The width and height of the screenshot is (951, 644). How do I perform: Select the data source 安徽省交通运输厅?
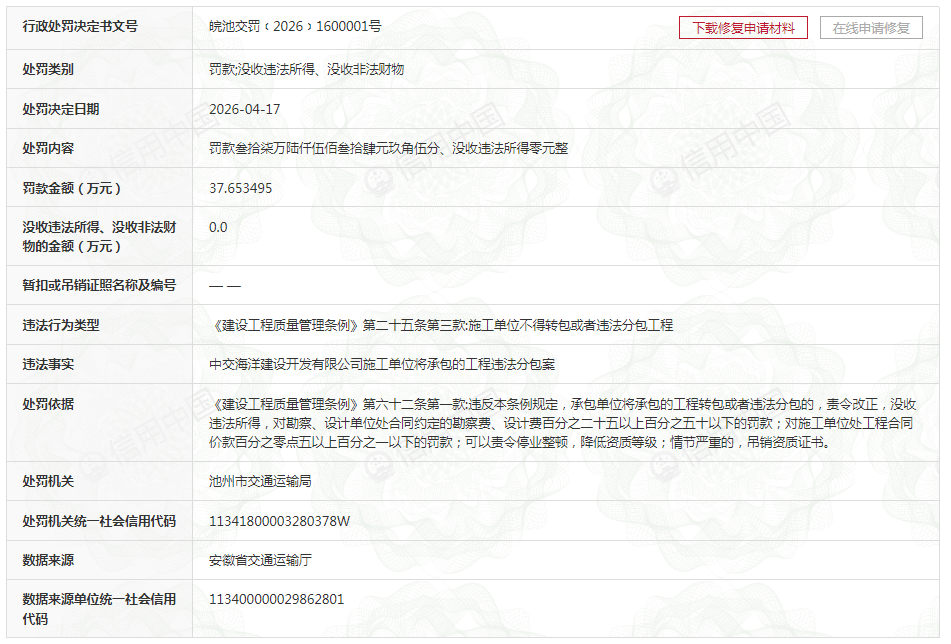click(x=260, y=560)
